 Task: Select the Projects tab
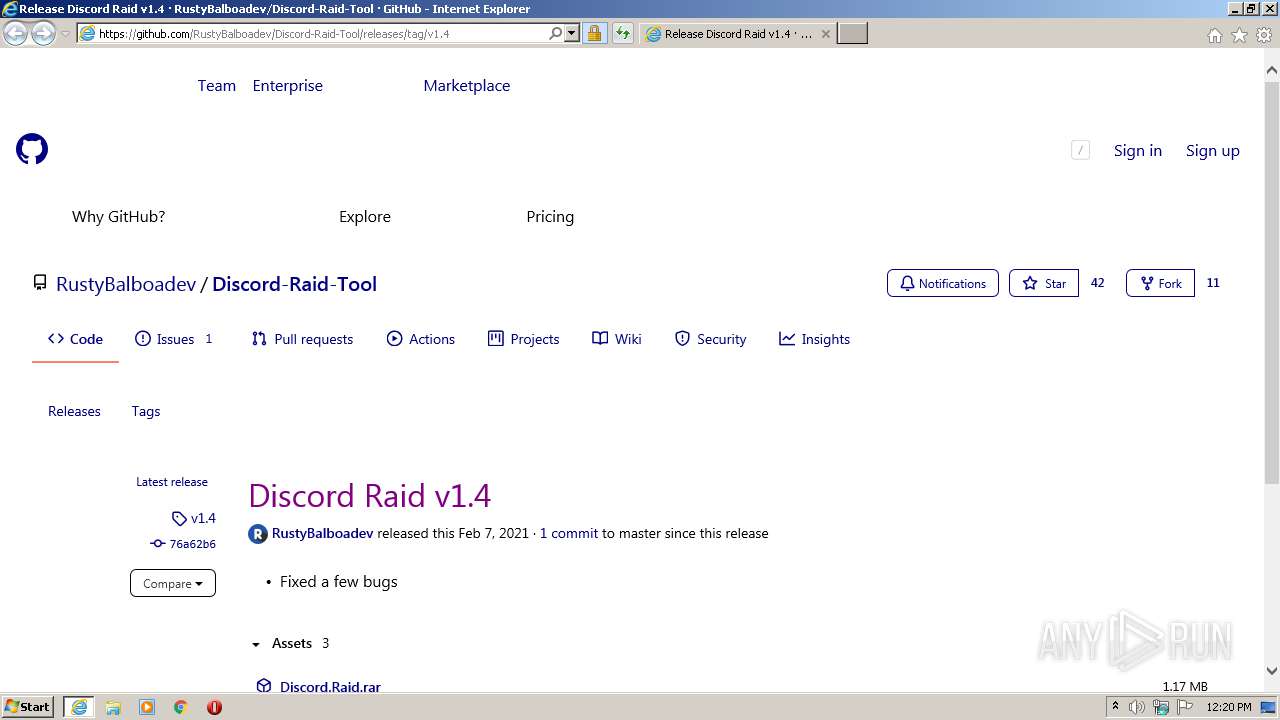click(x=523, y=339)
